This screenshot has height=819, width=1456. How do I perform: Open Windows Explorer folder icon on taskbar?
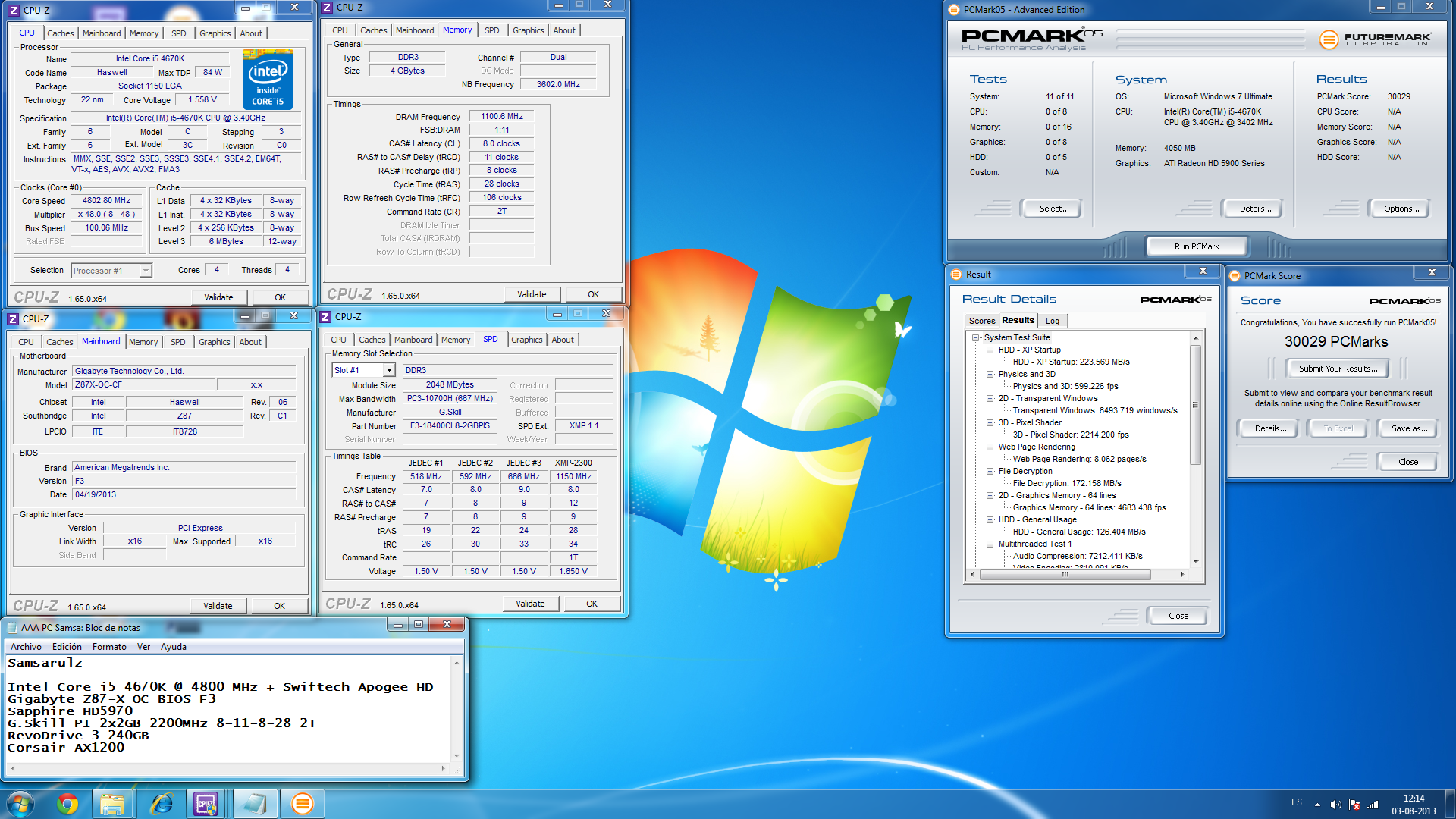112,804
